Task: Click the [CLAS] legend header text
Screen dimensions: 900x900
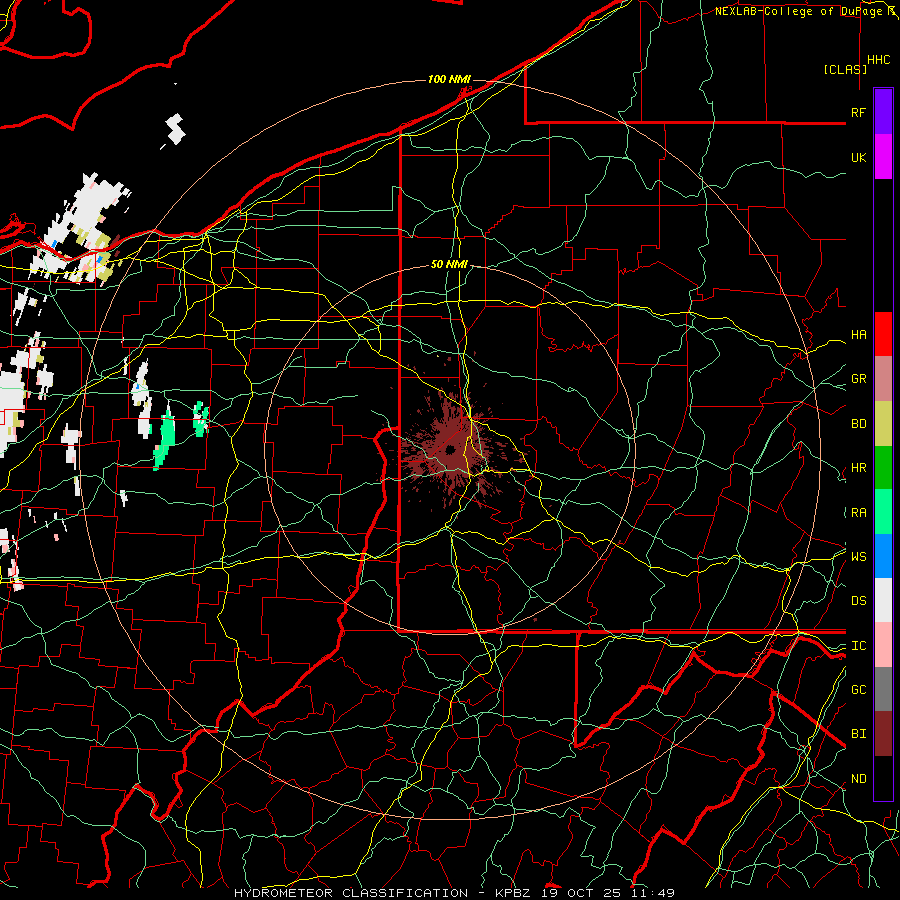Action: point(845,69)
